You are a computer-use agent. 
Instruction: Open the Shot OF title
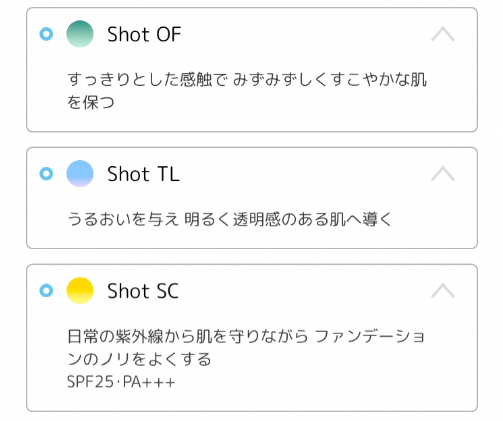point(144,34)
